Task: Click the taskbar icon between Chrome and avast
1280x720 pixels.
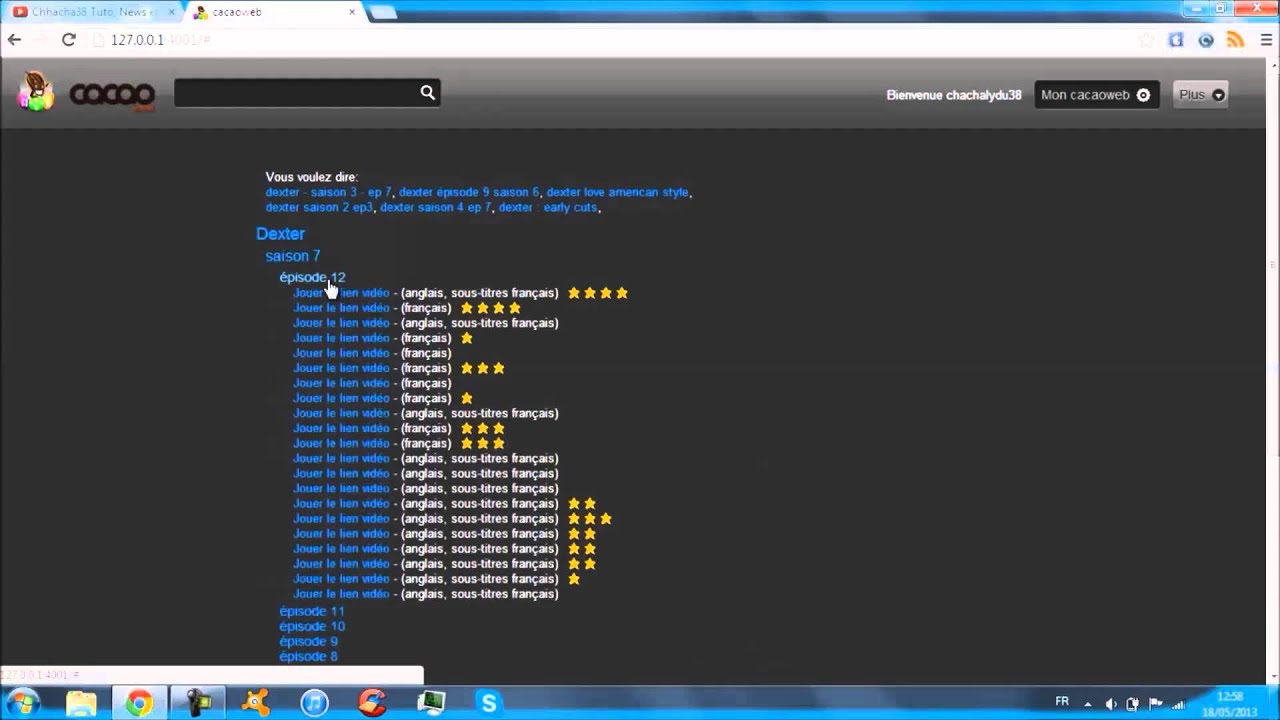Action: pos(198,703)
